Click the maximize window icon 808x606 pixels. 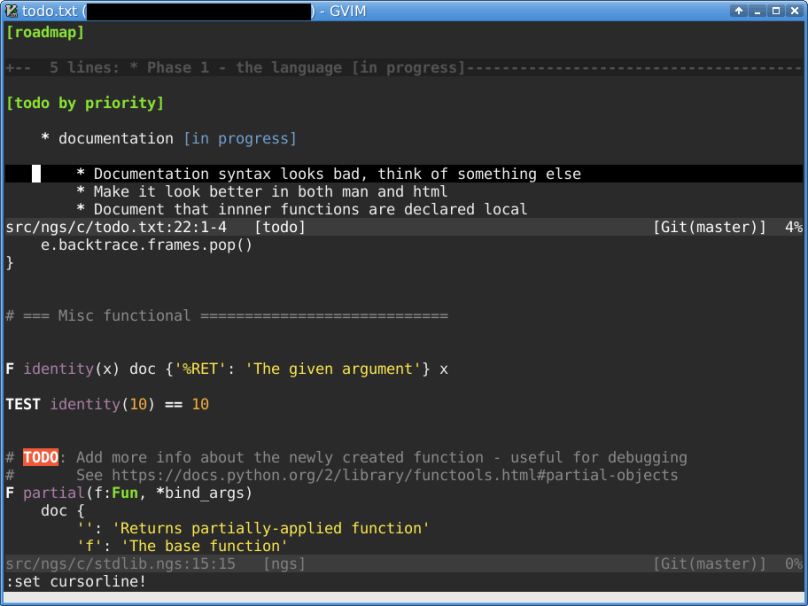pos(775,10)
